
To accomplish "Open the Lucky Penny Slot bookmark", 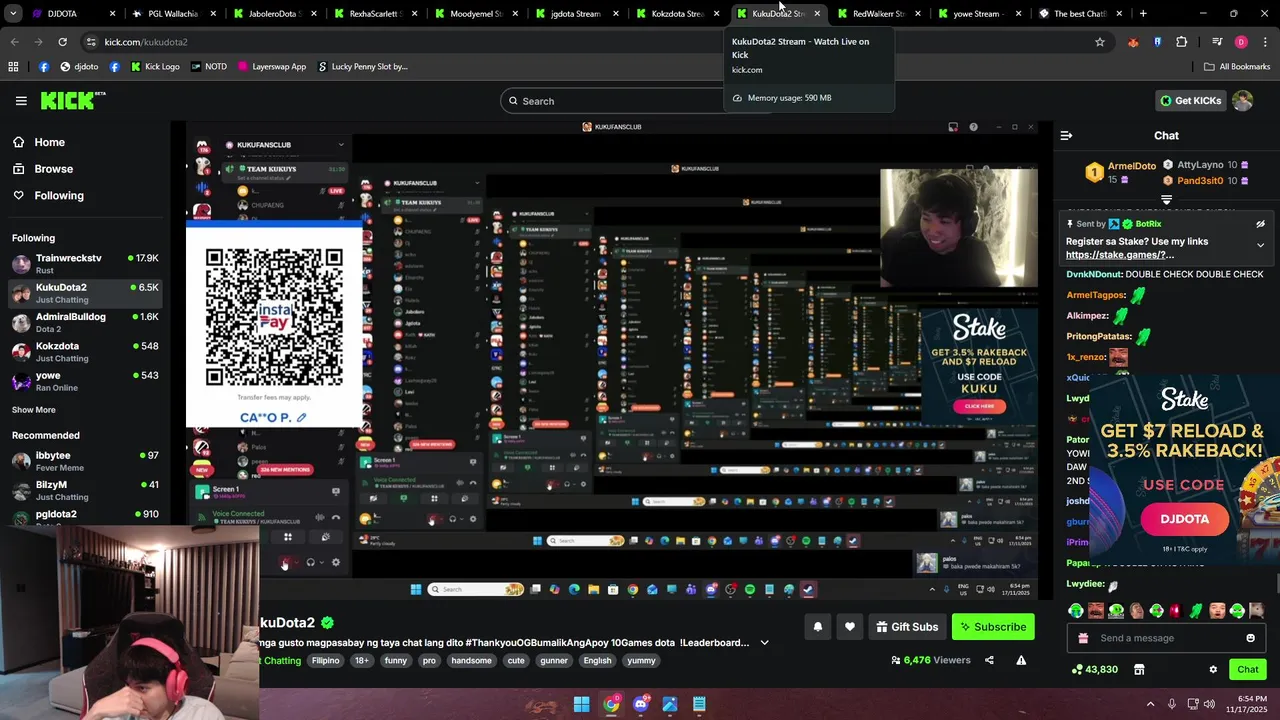I will click(x=362, y=67).
